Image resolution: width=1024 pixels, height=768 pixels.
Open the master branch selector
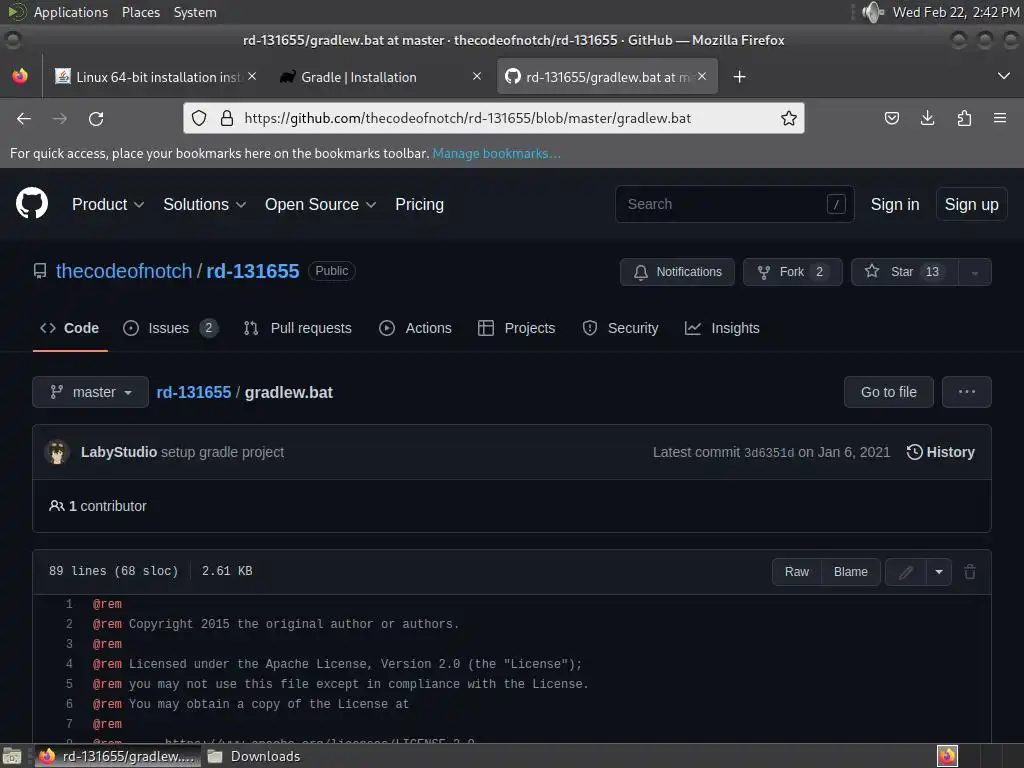coord(90,392)
